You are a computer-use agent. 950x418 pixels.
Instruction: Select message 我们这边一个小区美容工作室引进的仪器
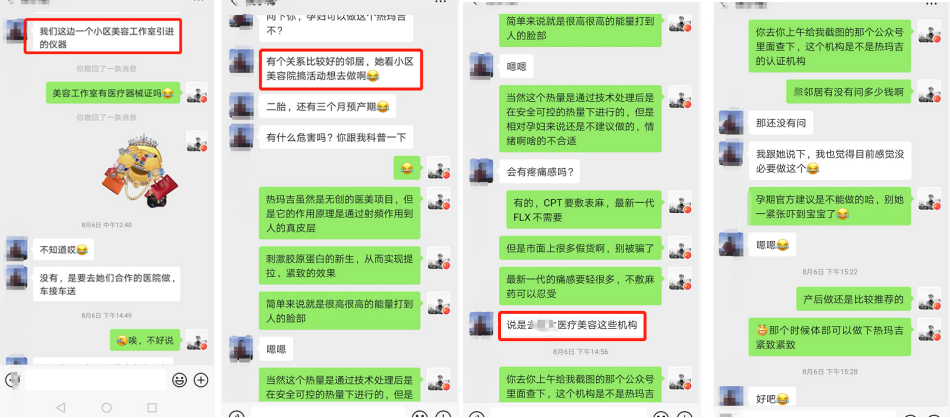point(104,37)
